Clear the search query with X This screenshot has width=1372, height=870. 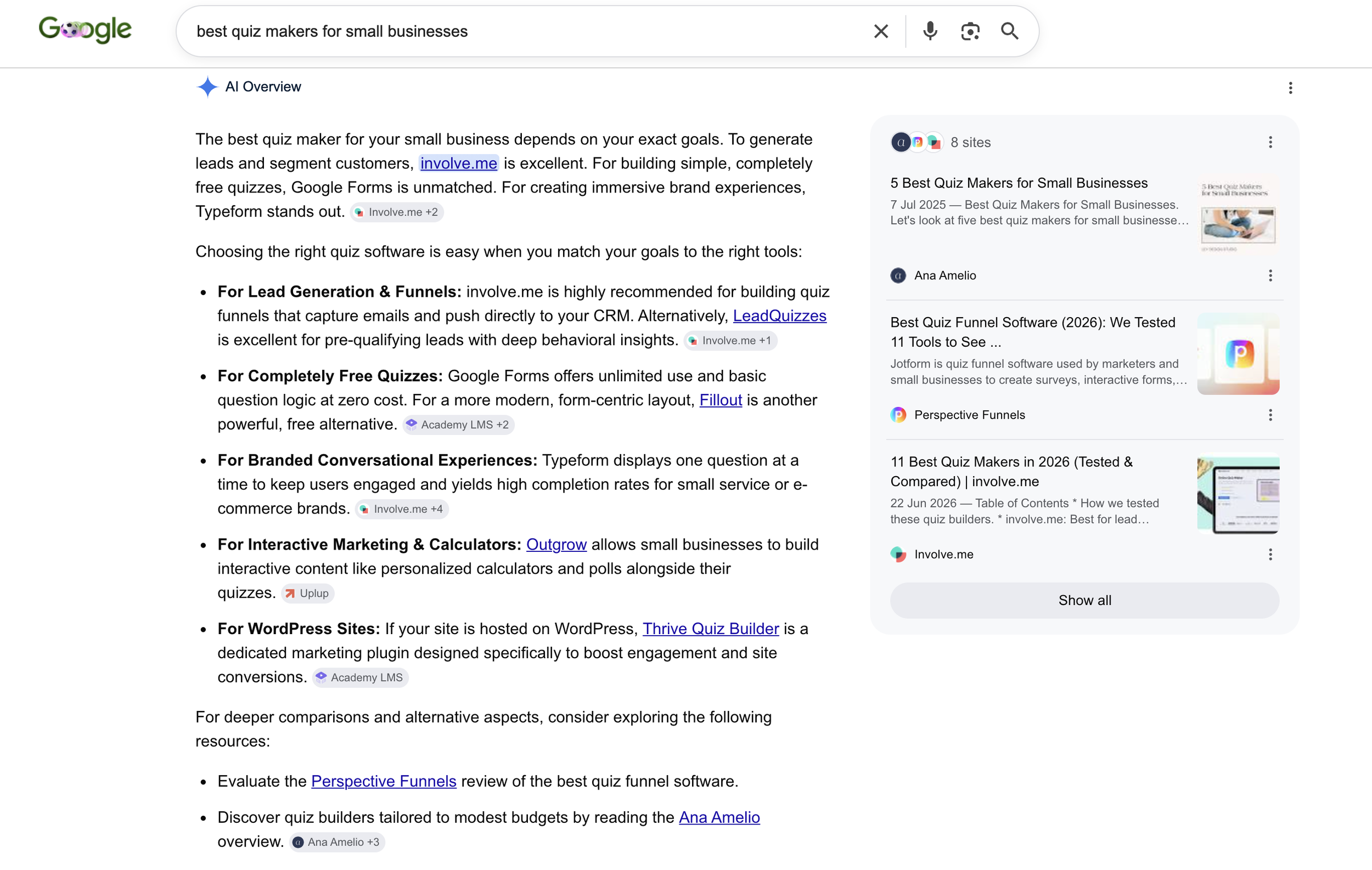coord(881,31)
